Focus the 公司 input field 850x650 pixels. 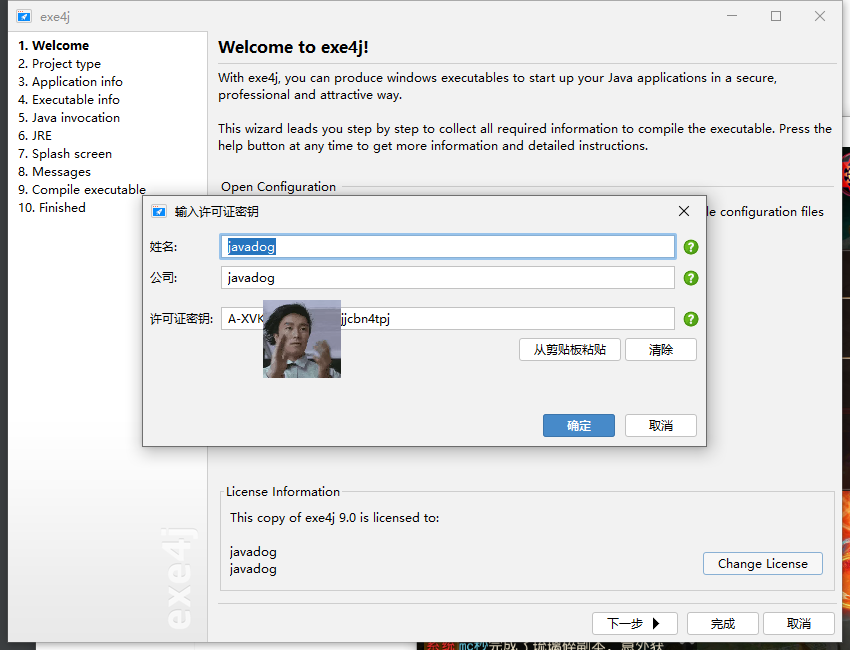click(x=448, y=278)
